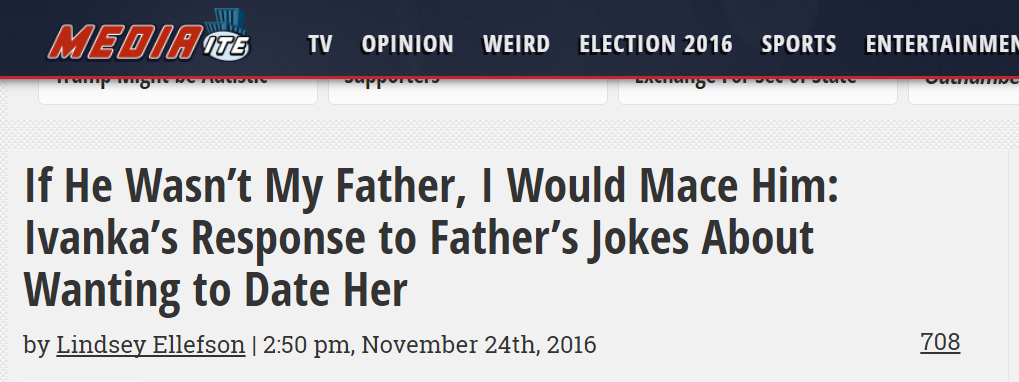1019x382 pixels.
Task: Open the WEIRD category
Action: 516,44
